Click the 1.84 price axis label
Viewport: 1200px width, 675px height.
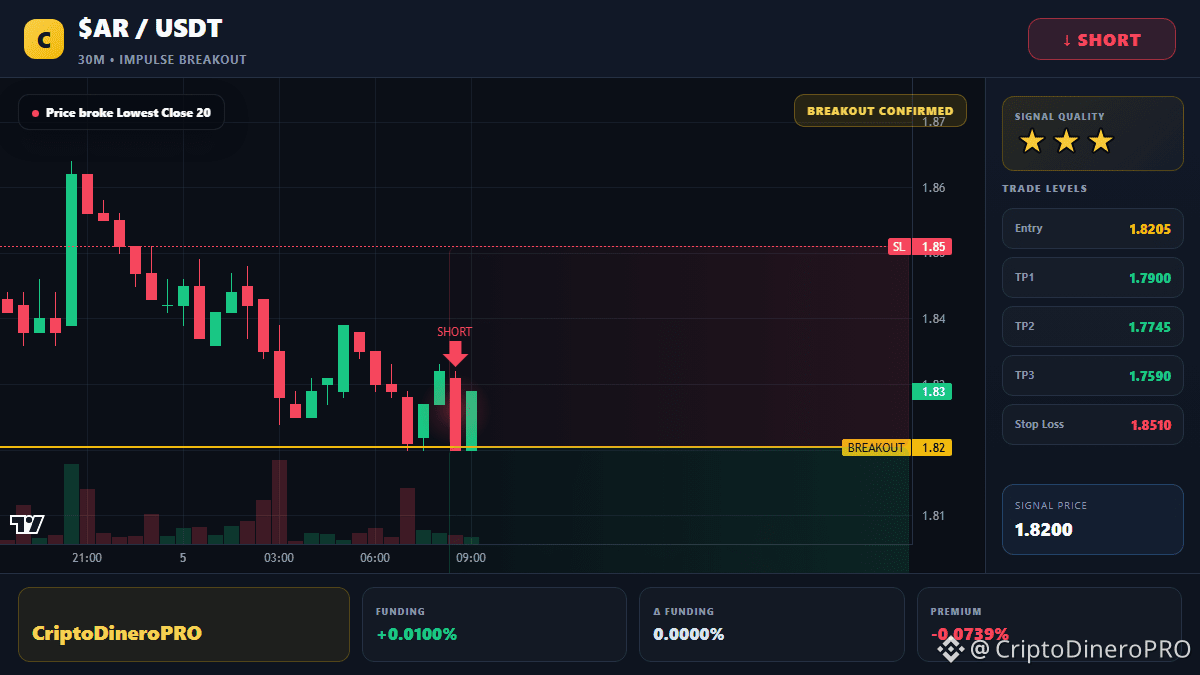934,319
